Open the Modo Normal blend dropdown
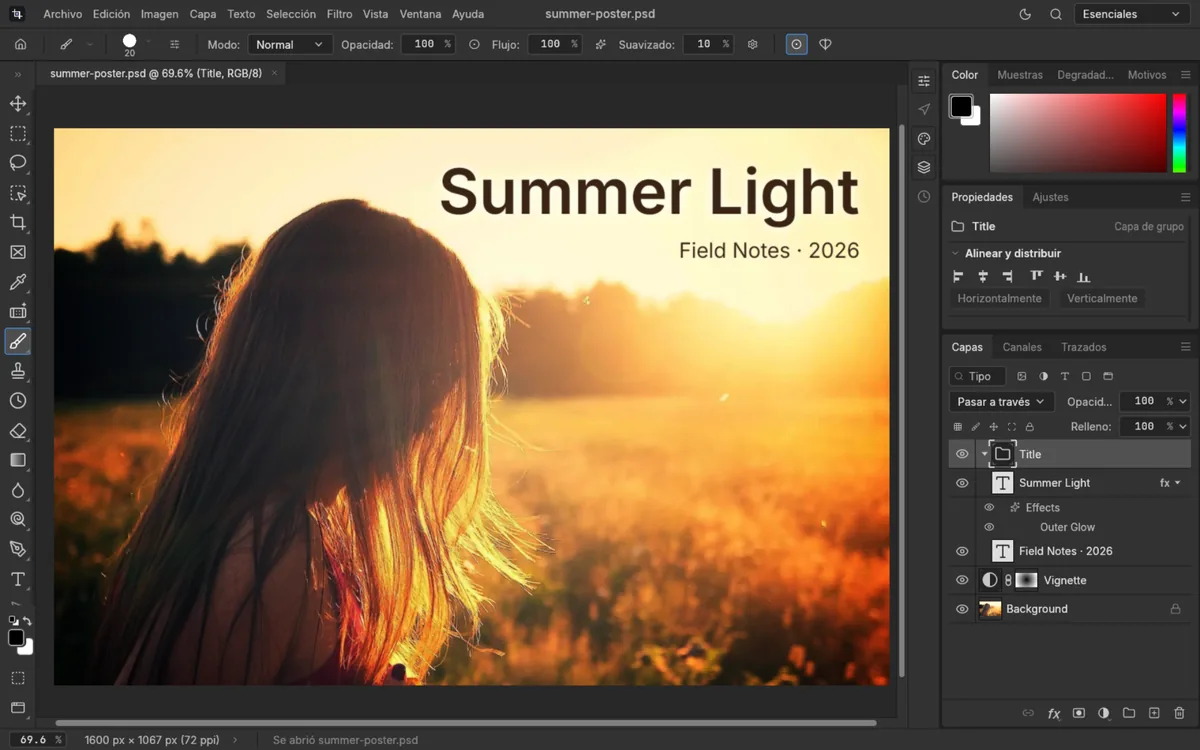 pos(289,44)
